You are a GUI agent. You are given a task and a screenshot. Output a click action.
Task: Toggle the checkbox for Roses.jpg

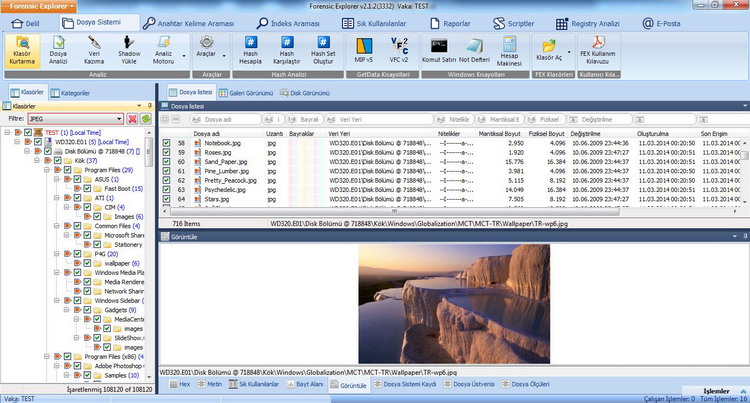(x=167, y=153)
